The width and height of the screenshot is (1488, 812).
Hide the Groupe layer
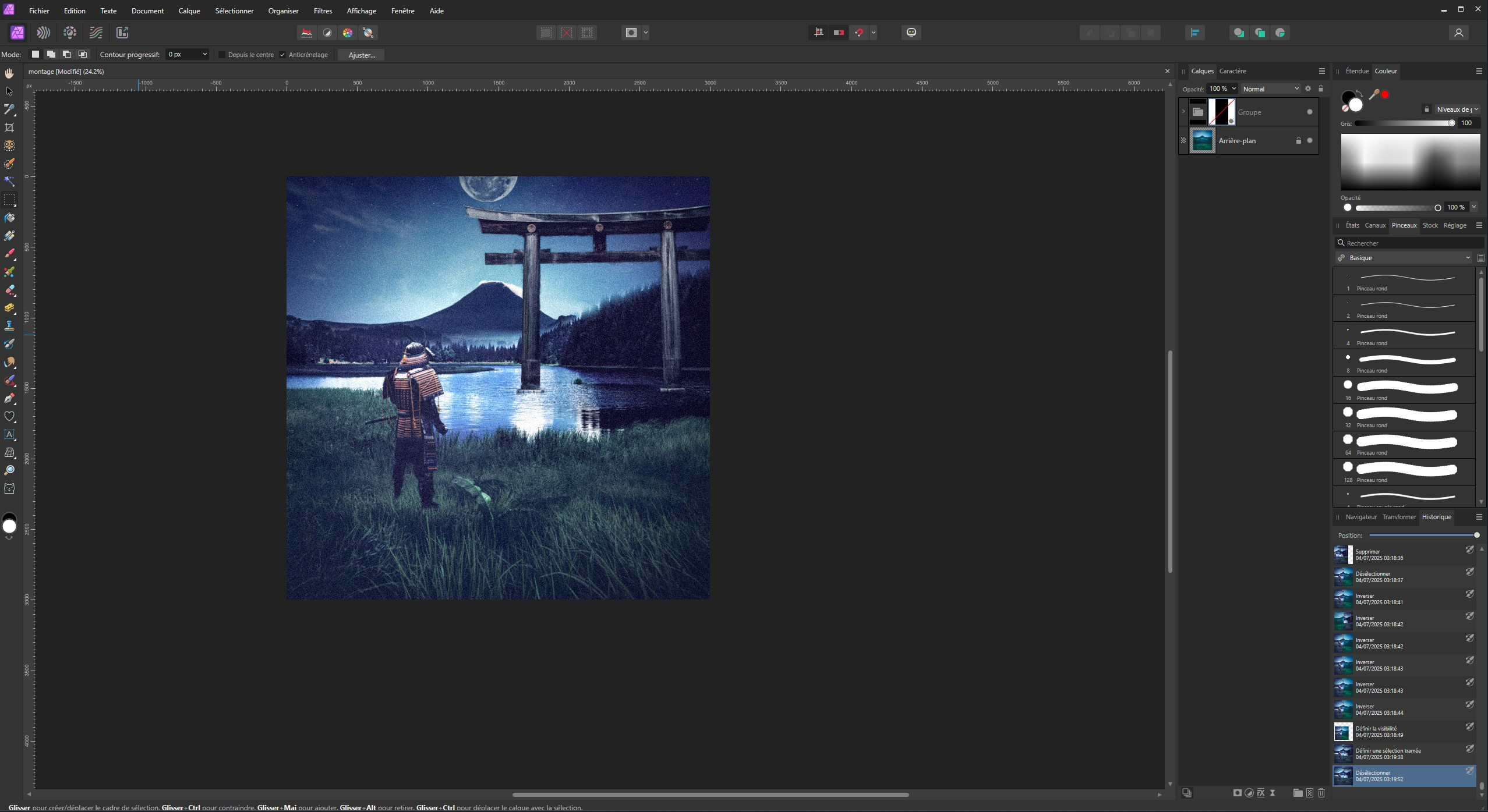(x=1309, y=112)
